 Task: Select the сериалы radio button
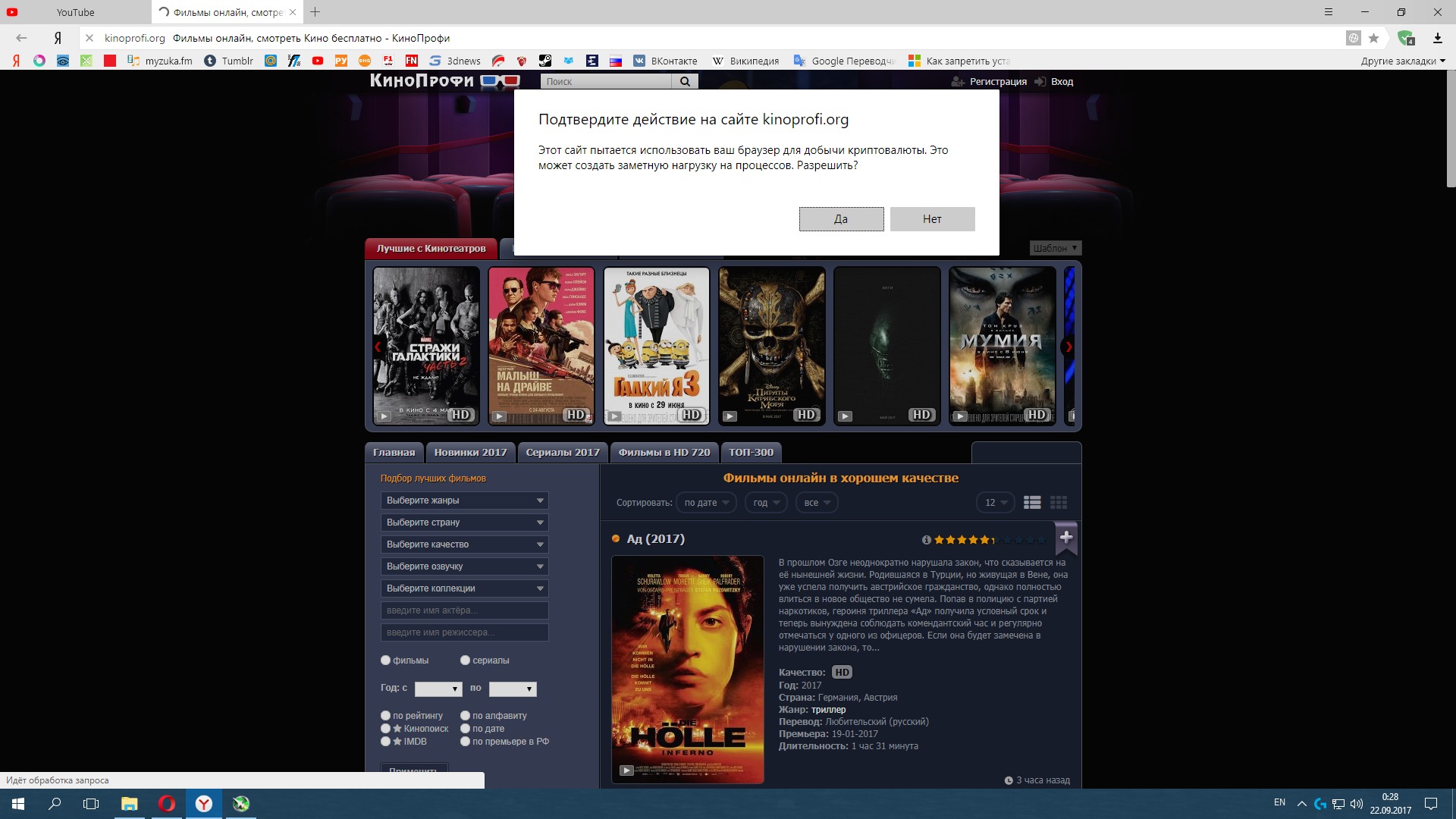click(x=465, y=661)
